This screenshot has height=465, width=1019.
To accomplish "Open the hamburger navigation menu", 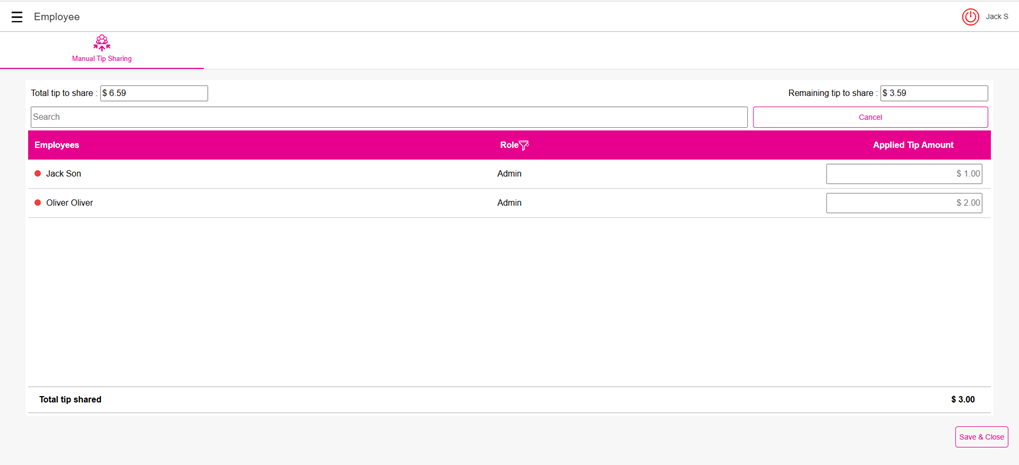I will tap(17, 17).
